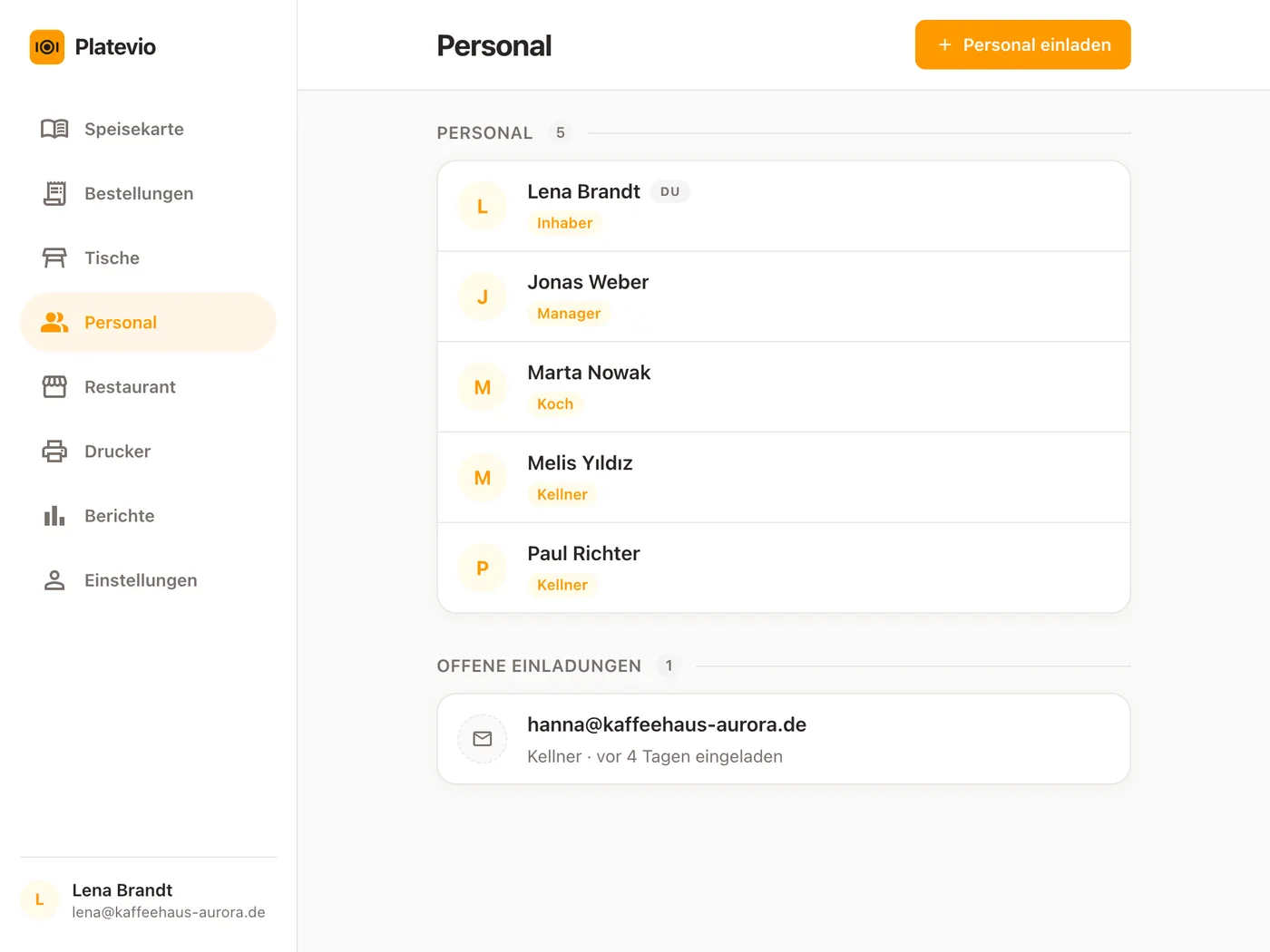Click the Berichte bar chart icon

[x=54, y=515]
